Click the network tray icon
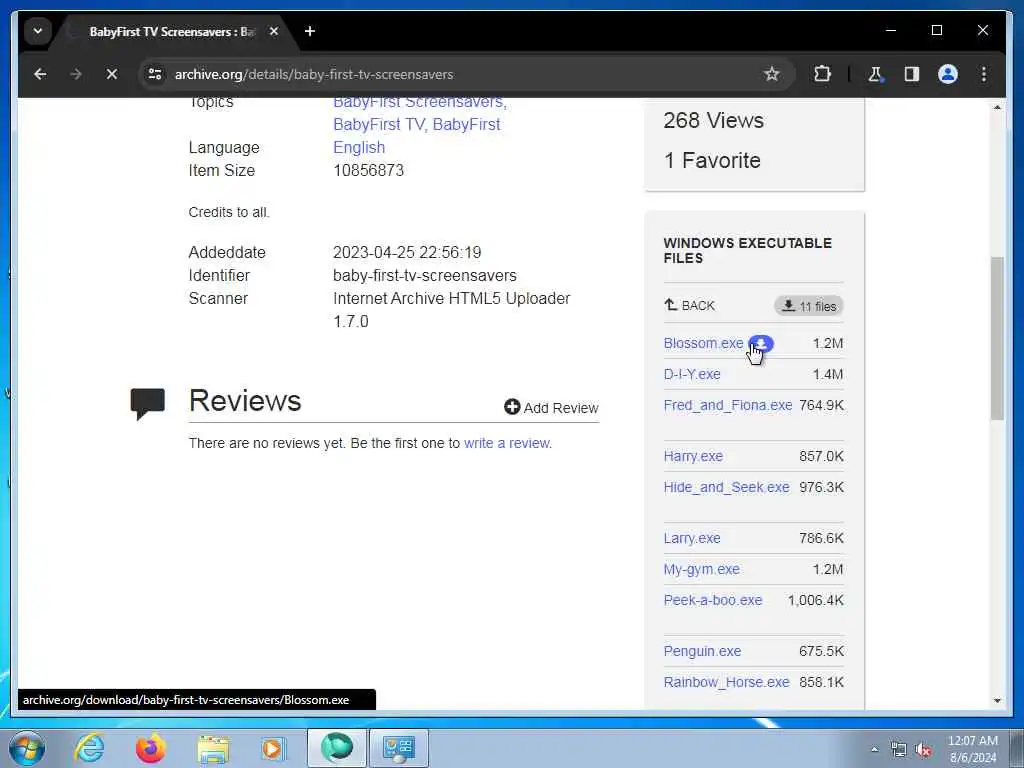The height and width of the screenshot is (768, 1024). (899, 750)
